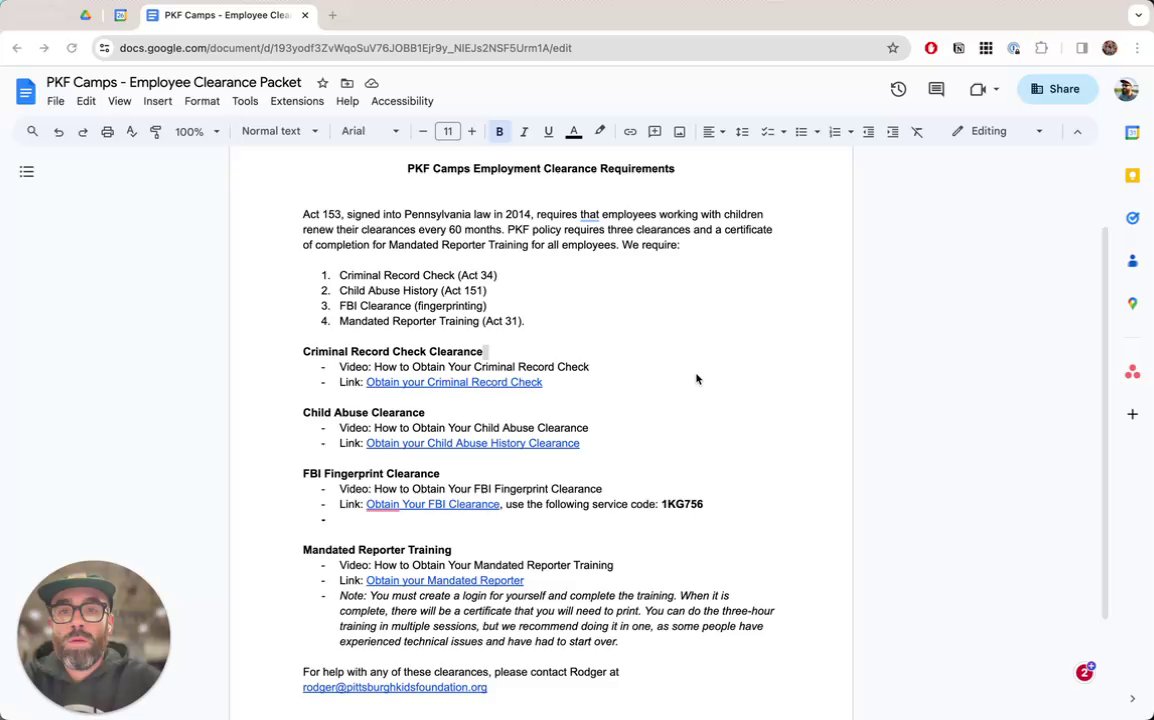Collapse the toolbar with the chevron

pos(1077,132)
